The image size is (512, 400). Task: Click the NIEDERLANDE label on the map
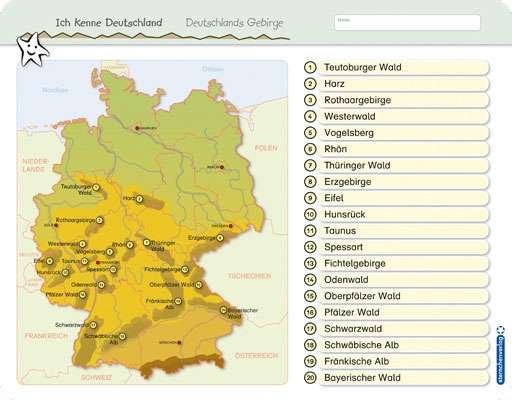click(35, 165)
